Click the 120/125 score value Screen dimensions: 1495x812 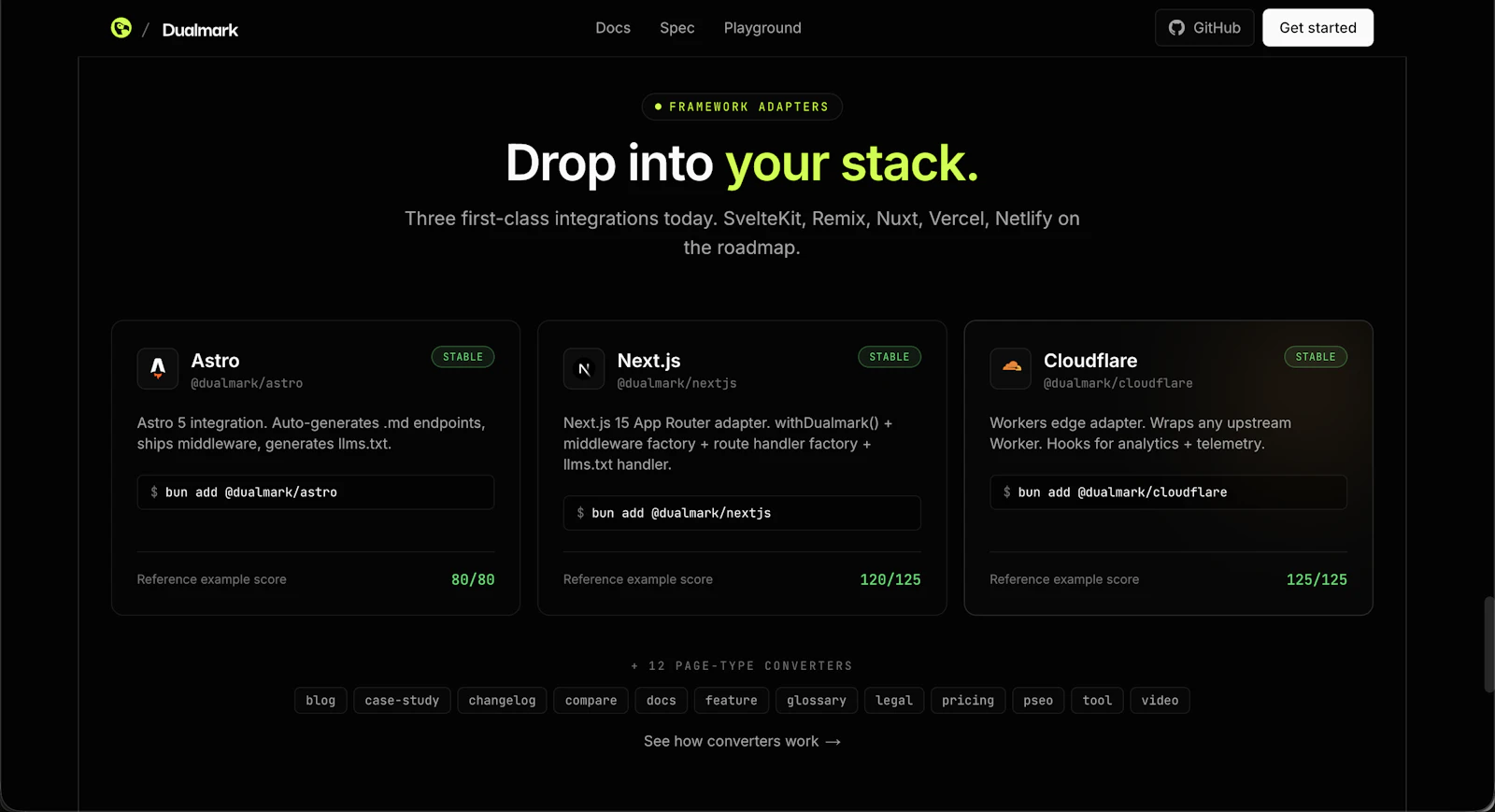[890, 579]
